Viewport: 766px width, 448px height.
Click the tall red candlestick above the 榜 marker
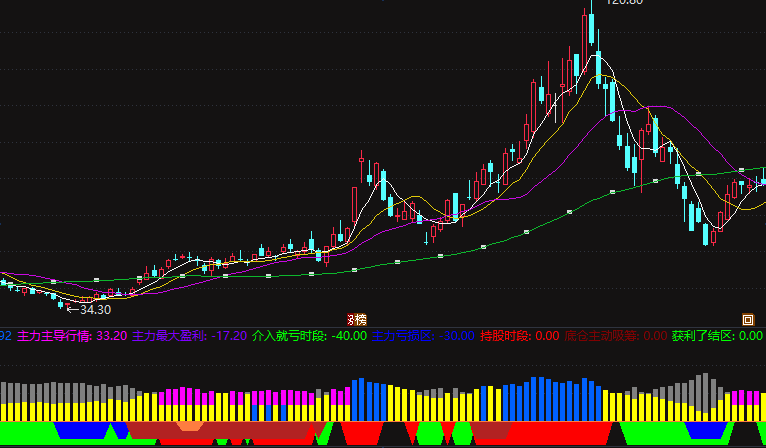[355, 205]
